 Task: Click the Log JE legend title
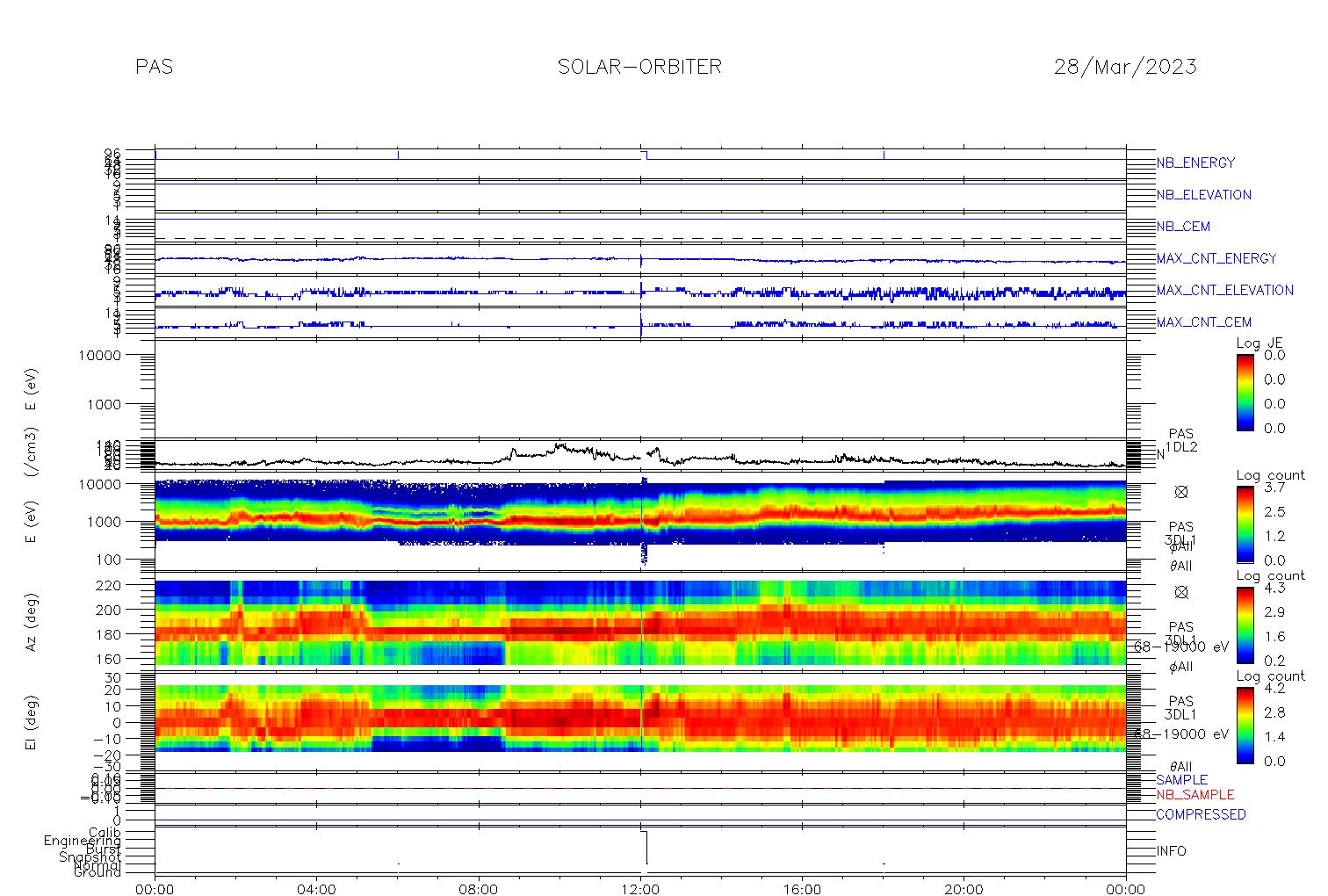1260,343
